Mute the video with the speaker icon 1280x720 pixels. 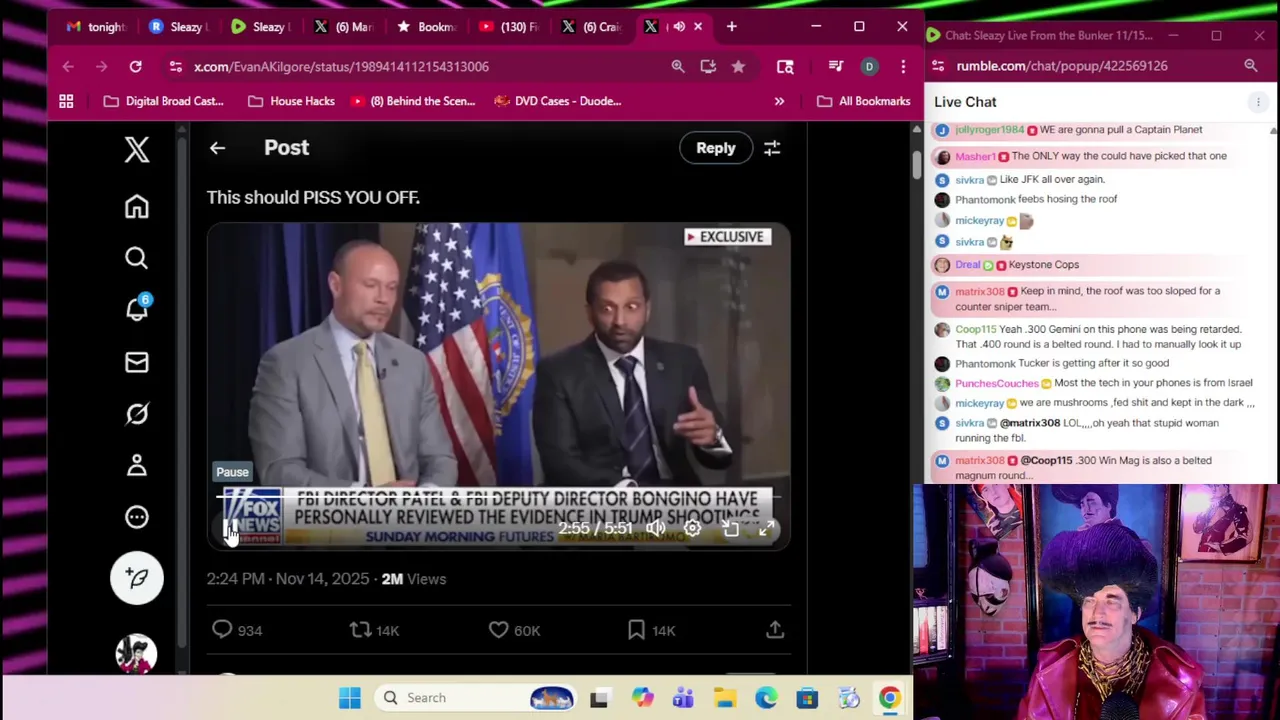click(x=655, y=528)
